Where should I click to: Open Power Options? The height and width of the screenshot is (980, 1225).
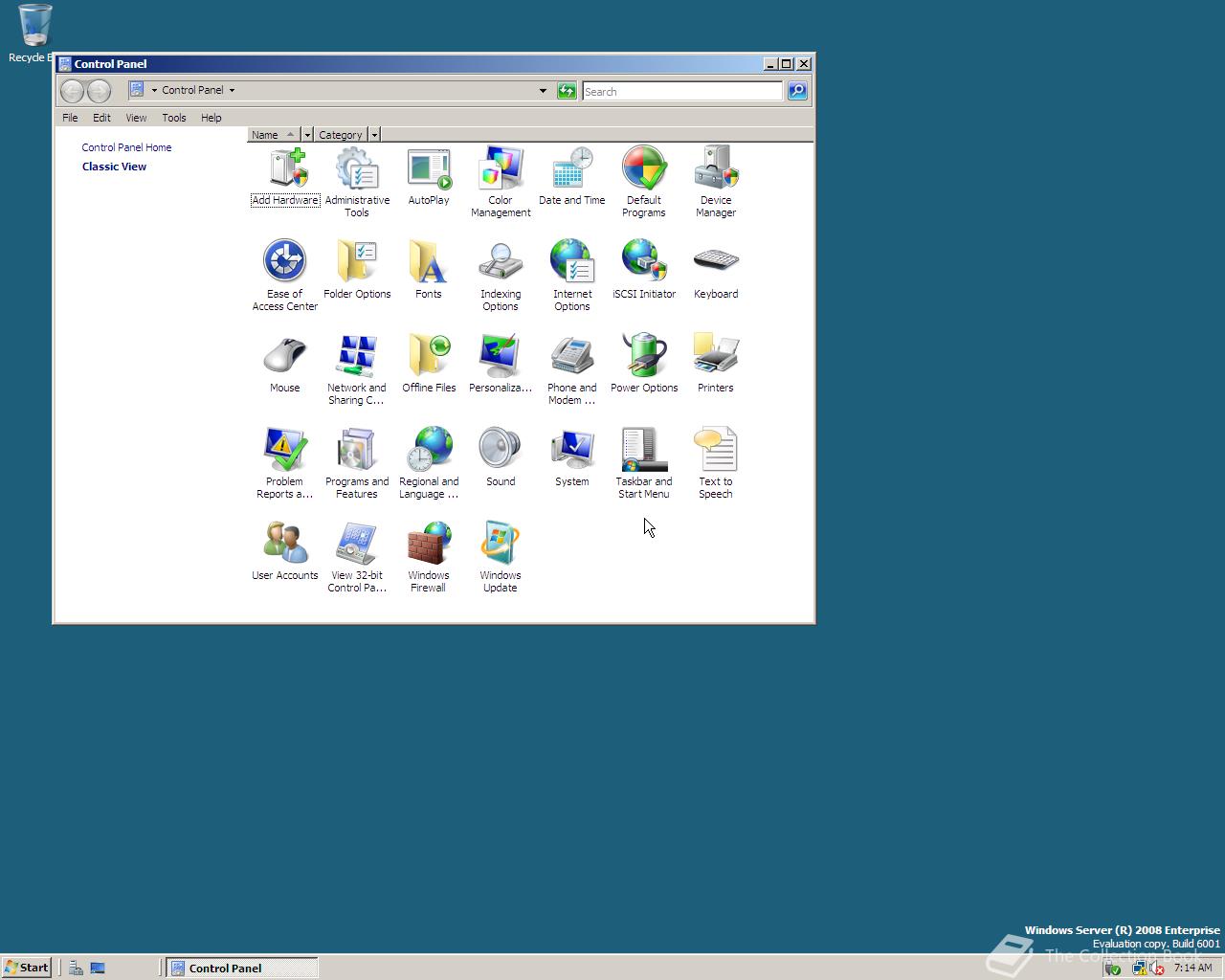tap(644, 364)
